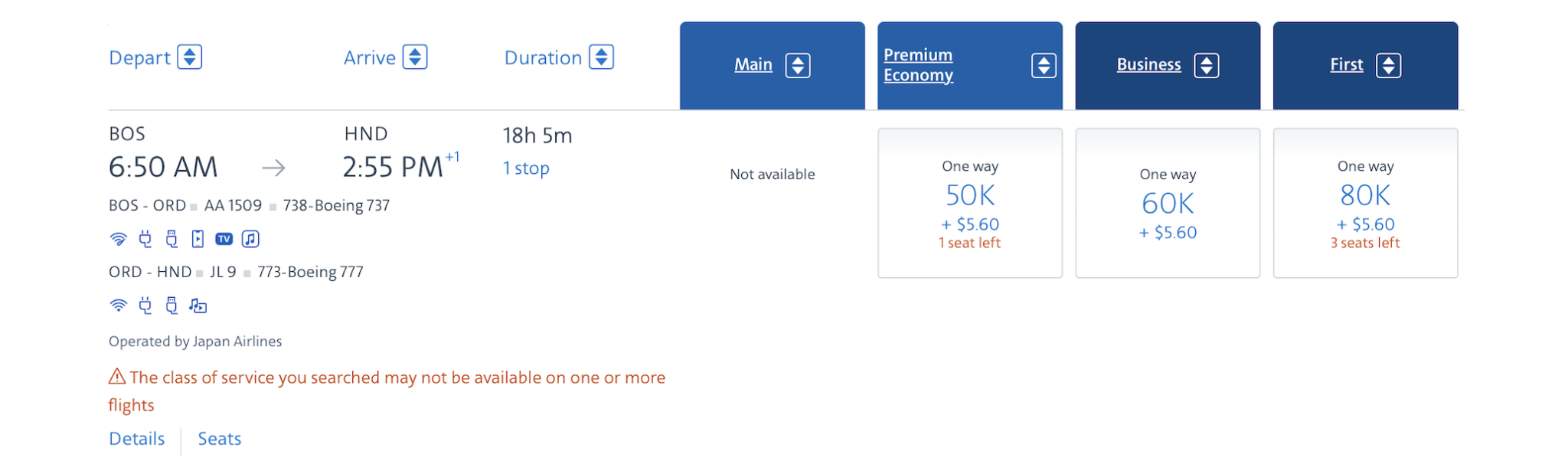Select the Seats tab for this flight

pos(219,439)
